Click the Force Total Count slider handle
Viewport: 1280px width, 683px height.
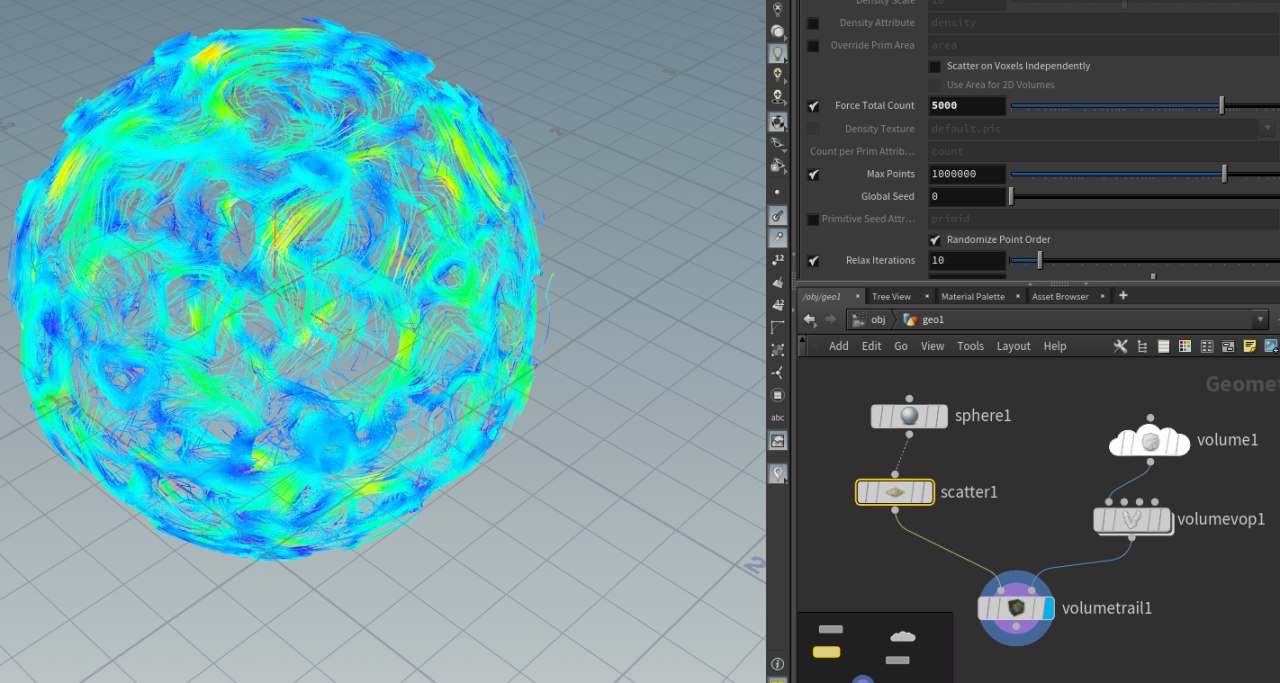tap(1221, 106)
